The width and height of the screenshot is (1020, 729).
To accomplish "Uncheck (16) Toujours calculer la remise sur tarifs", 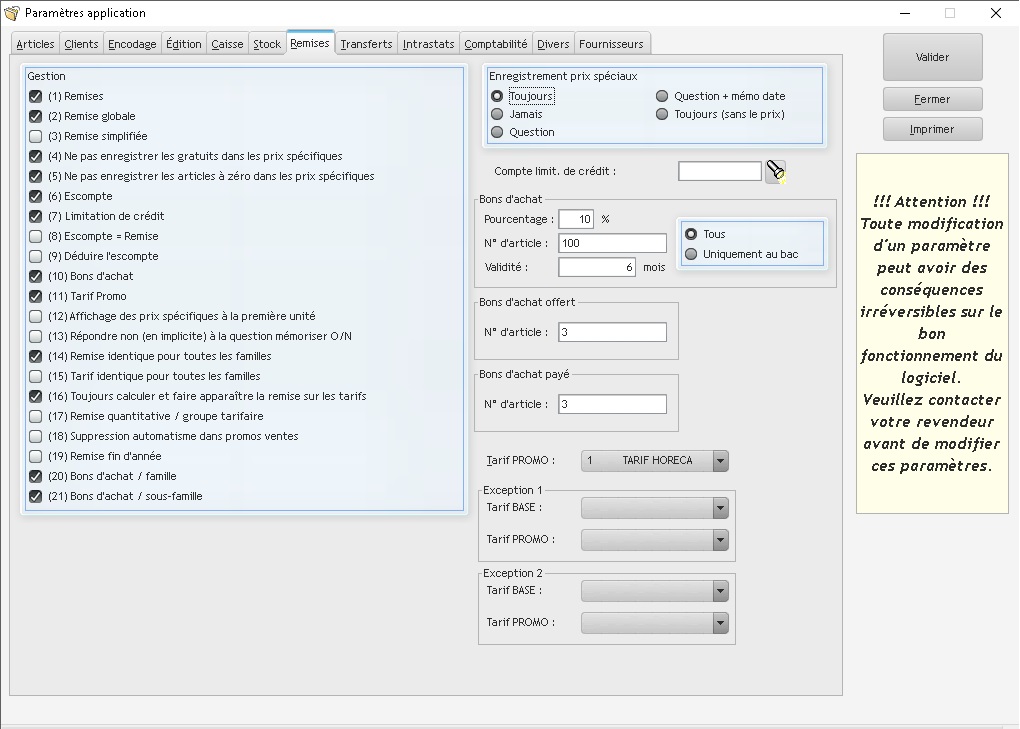I will (36, 397).
